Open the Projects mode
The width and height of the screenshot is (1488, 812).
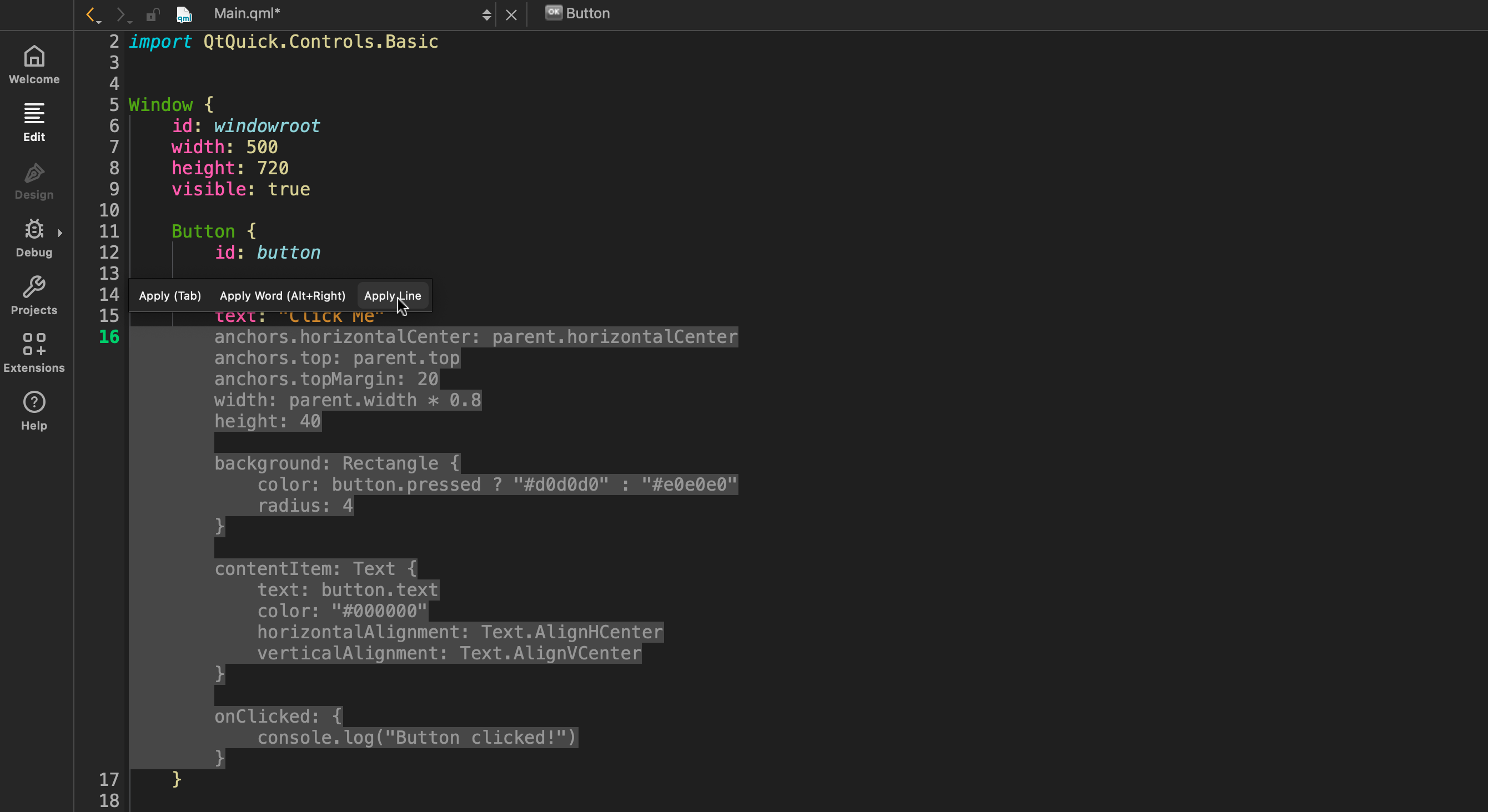pos(33,295)
